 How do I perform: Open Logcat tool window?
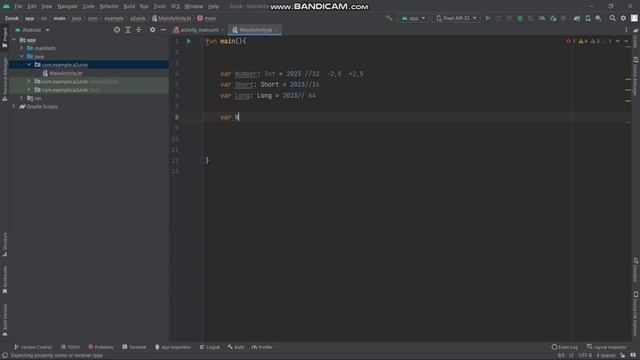pyautogui.click(x=209, y=347)
